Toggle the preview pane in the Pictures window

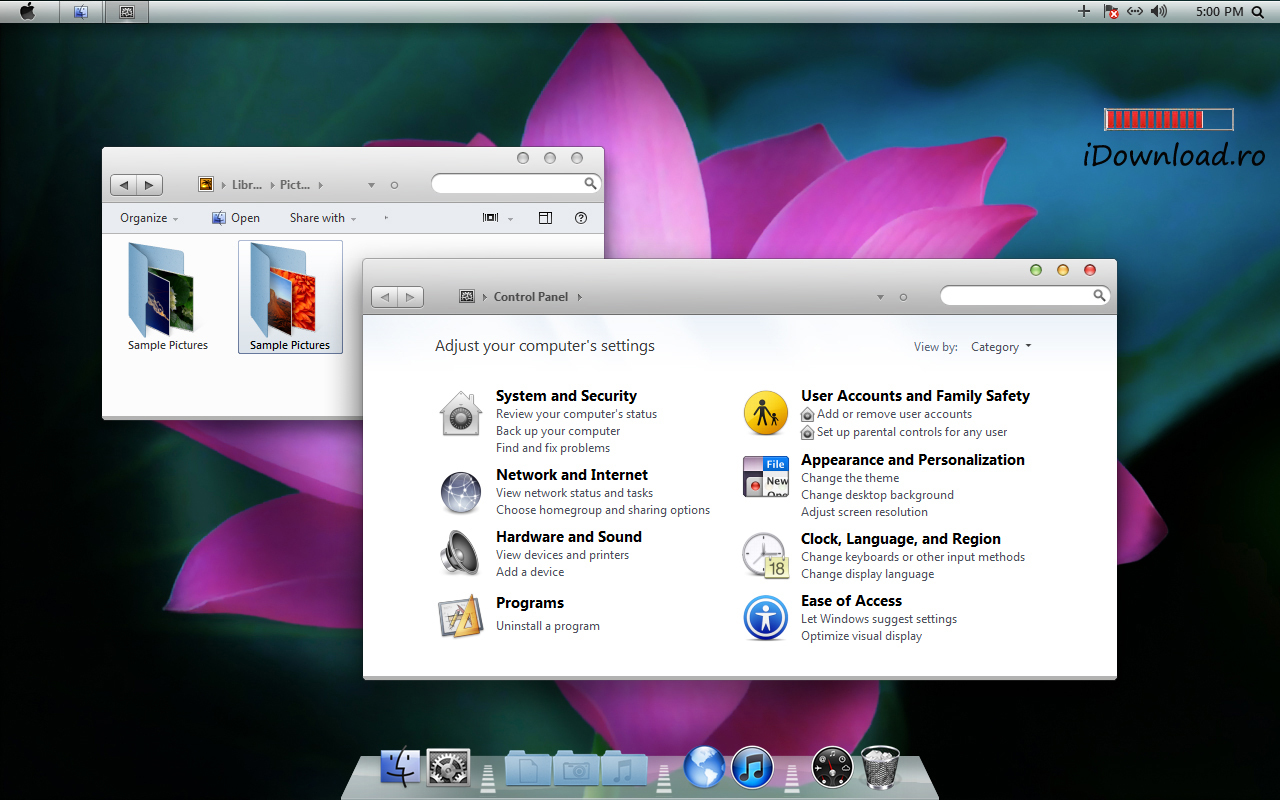[545, 218]
